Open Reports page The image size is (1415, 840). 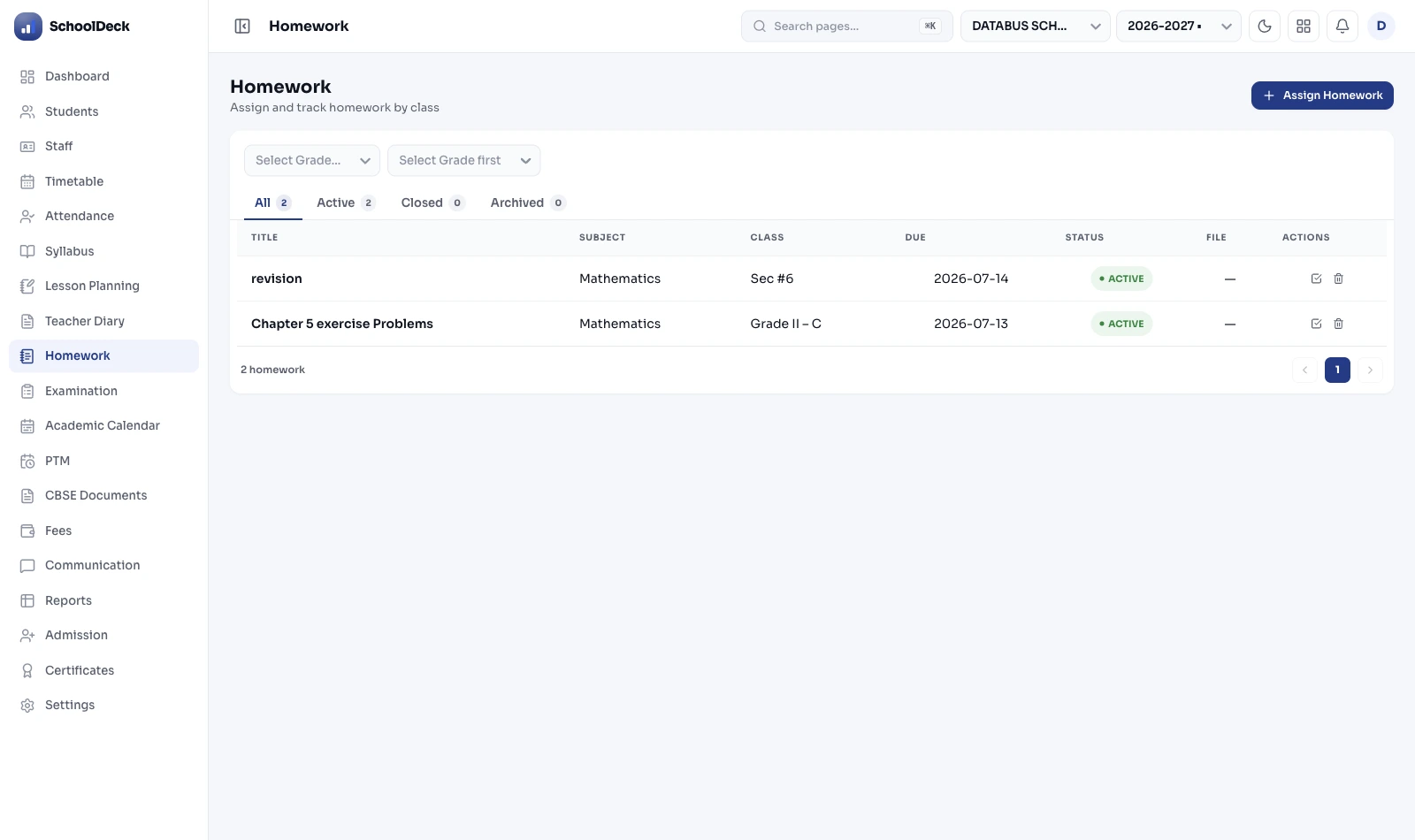[103, 600]
